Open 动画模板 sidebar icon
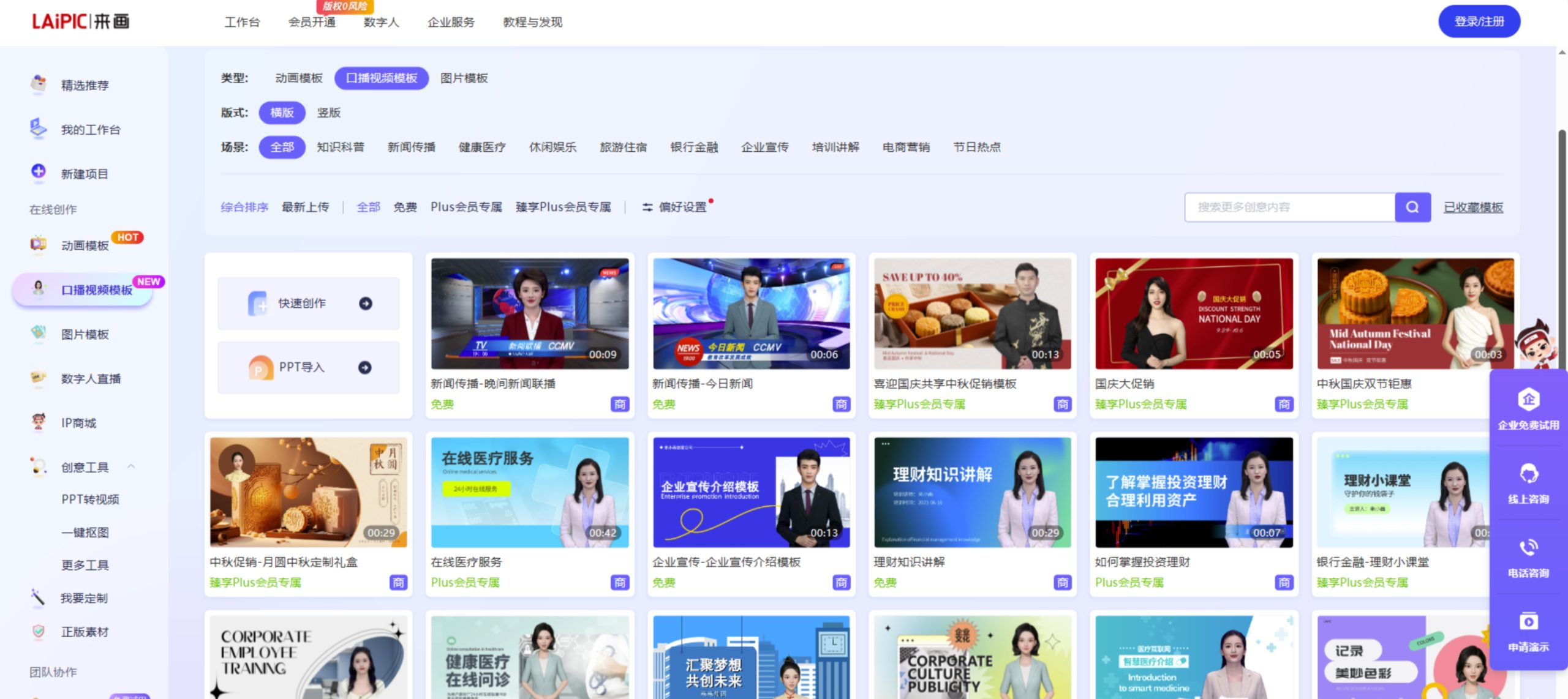The width and height of the screenshot is (1568, 699). pyautogui.click(x=39, y=244)
